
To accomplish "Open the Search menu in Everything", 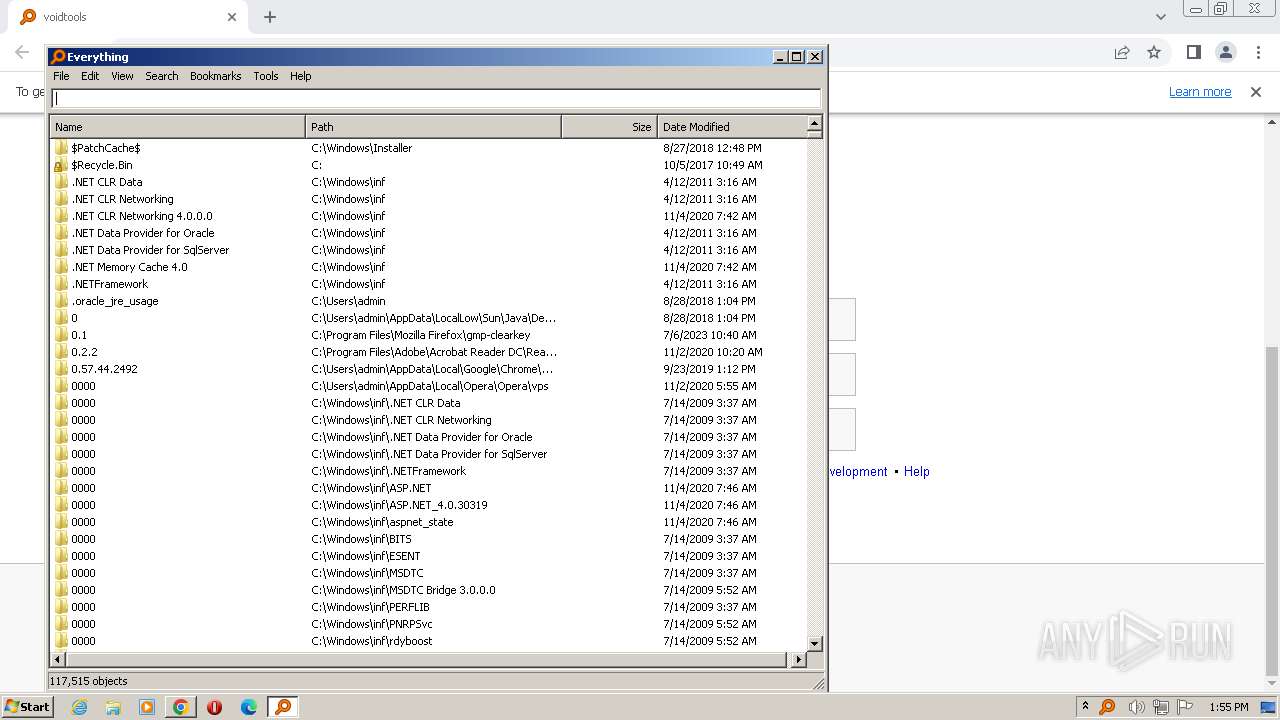I will [162, 76].
